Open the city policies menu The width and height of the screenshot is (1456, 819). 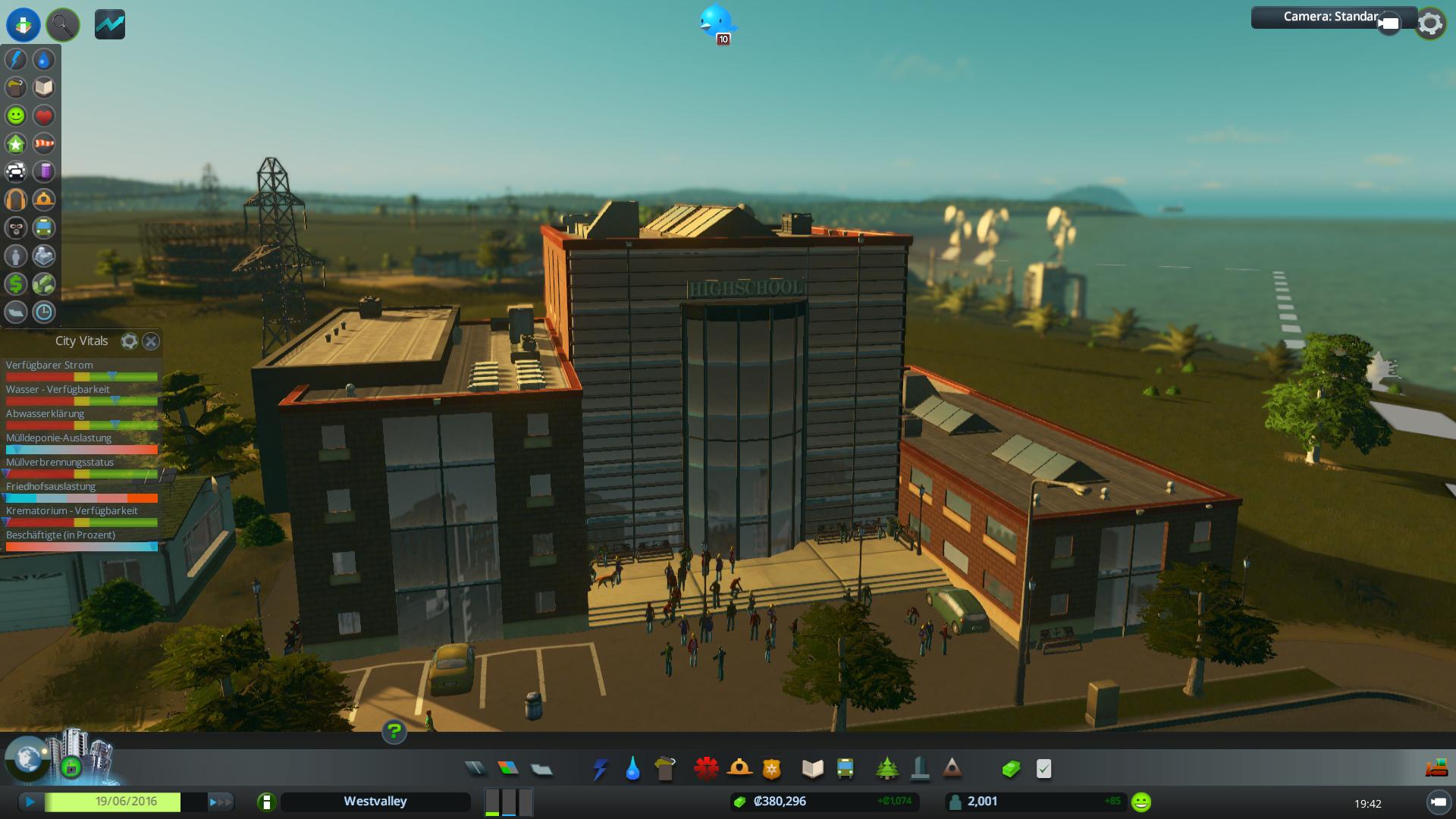tap(1043, 769)
